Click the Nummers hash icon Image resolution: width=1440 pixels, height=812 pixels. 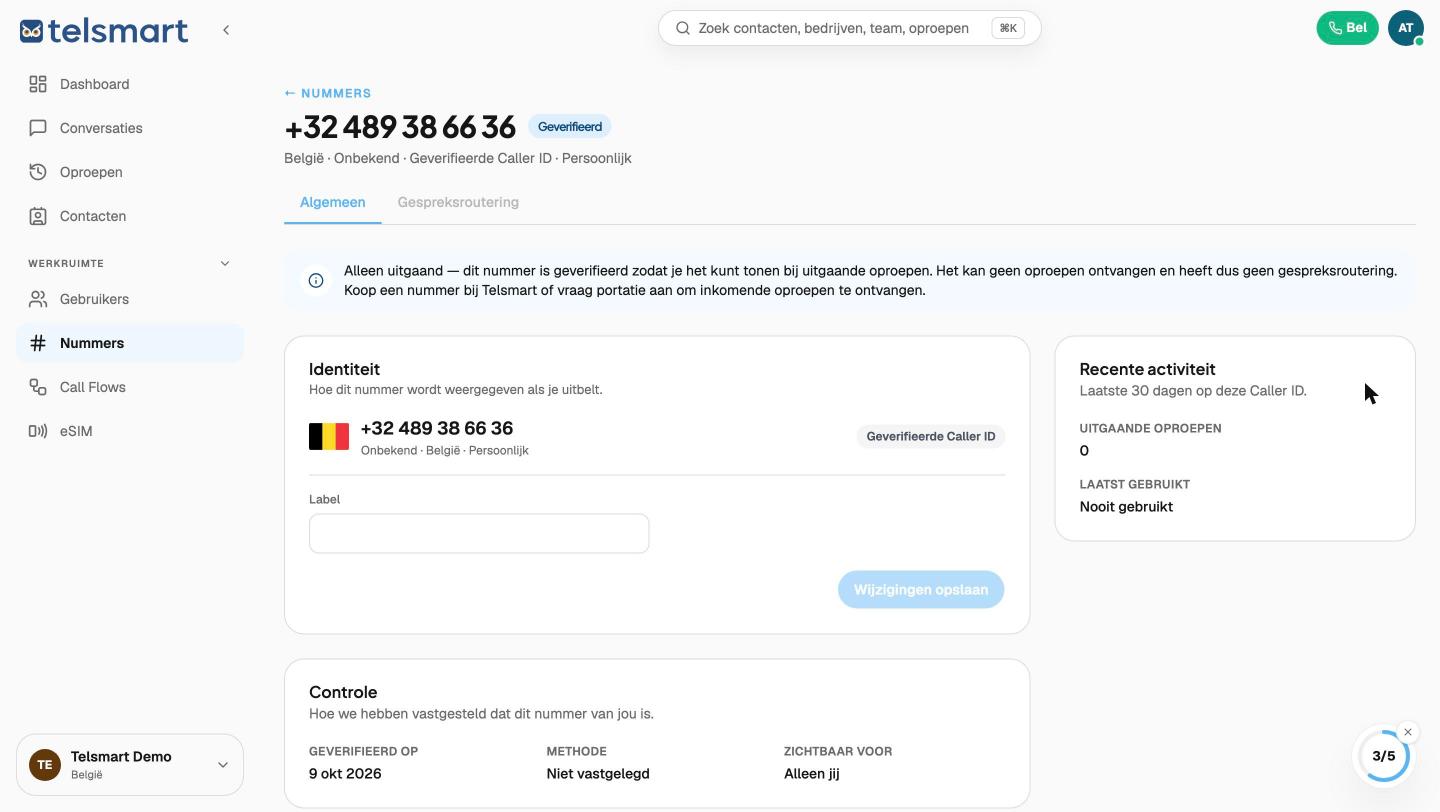pos(38,343)
